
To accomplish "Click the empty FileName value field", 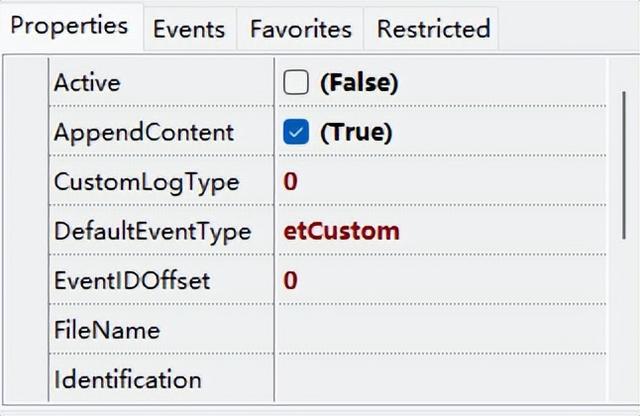I will coord(440,329).
